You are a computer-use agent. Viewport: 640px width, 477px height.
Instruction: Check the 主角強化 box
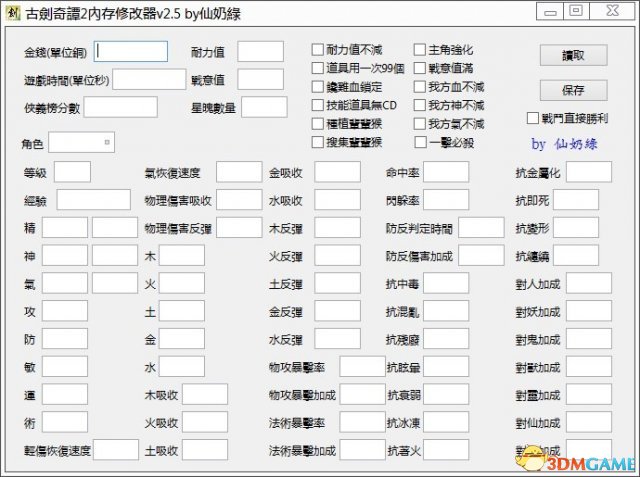[420, 50]
